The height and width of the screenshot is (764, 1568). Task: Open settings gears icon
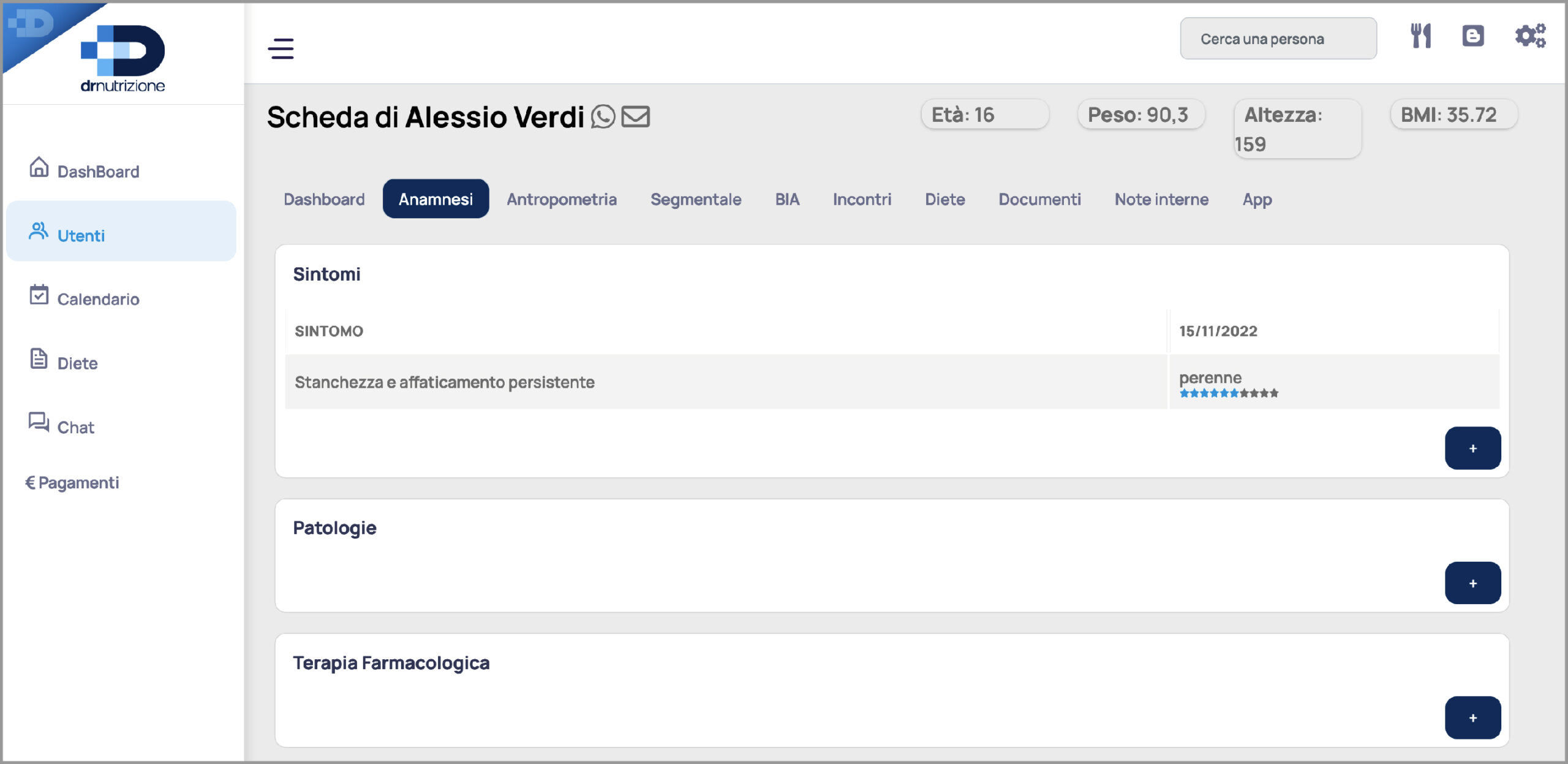(1531, 36)
